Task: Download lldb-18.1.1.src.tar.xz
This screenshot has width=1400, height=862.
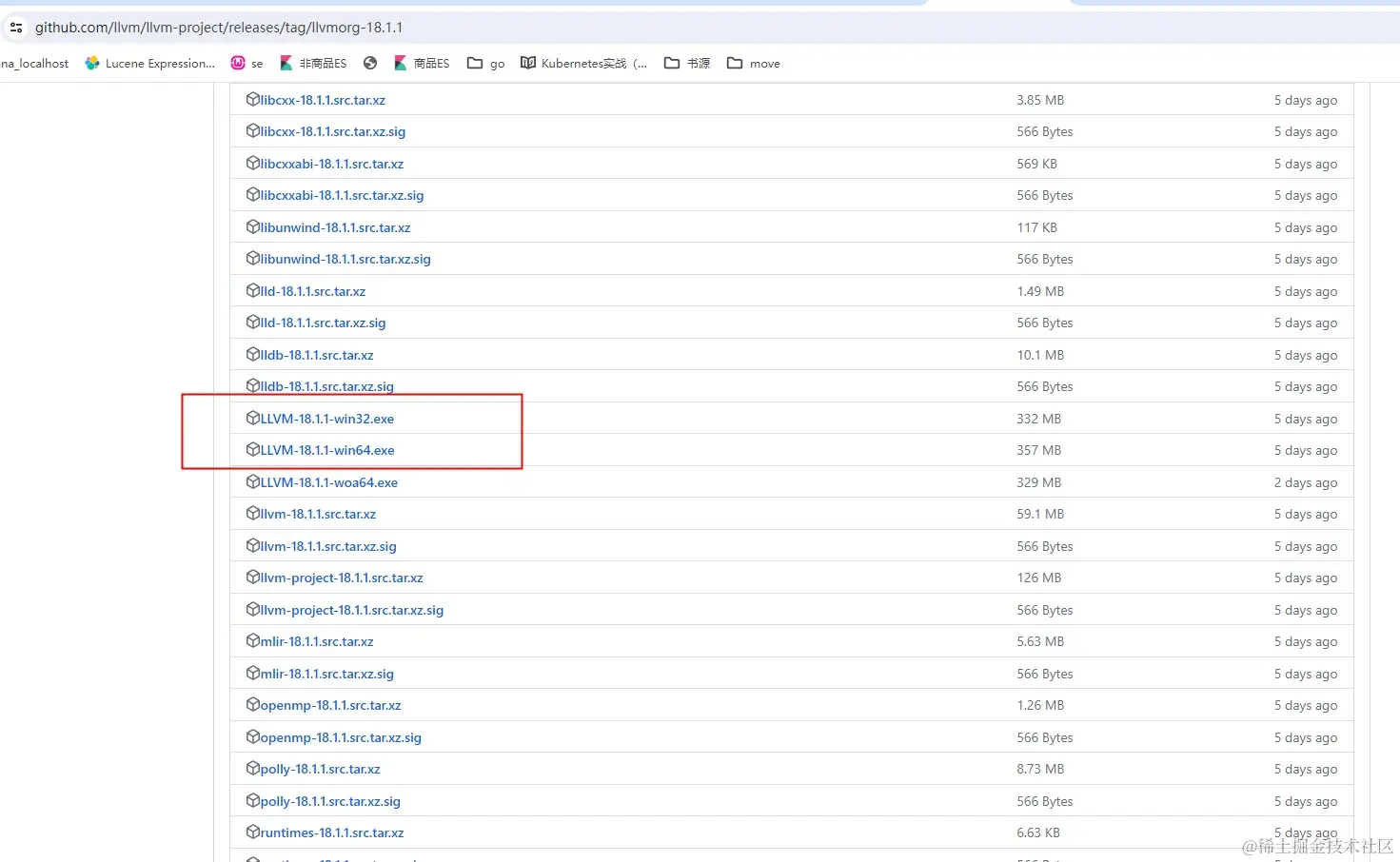Action: (317, 355)
